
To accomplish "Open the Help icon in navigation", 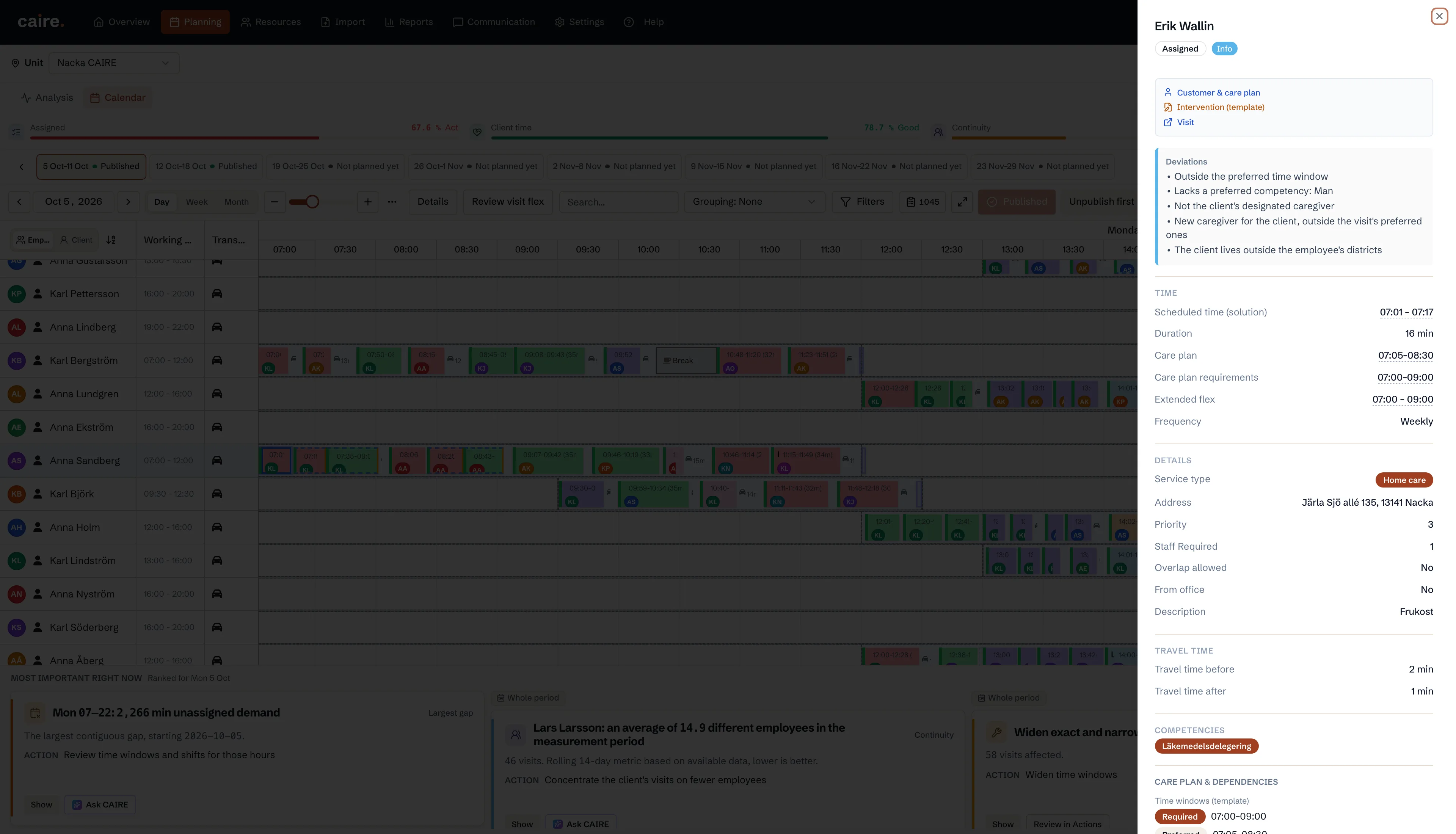I will tap(628, 22).
